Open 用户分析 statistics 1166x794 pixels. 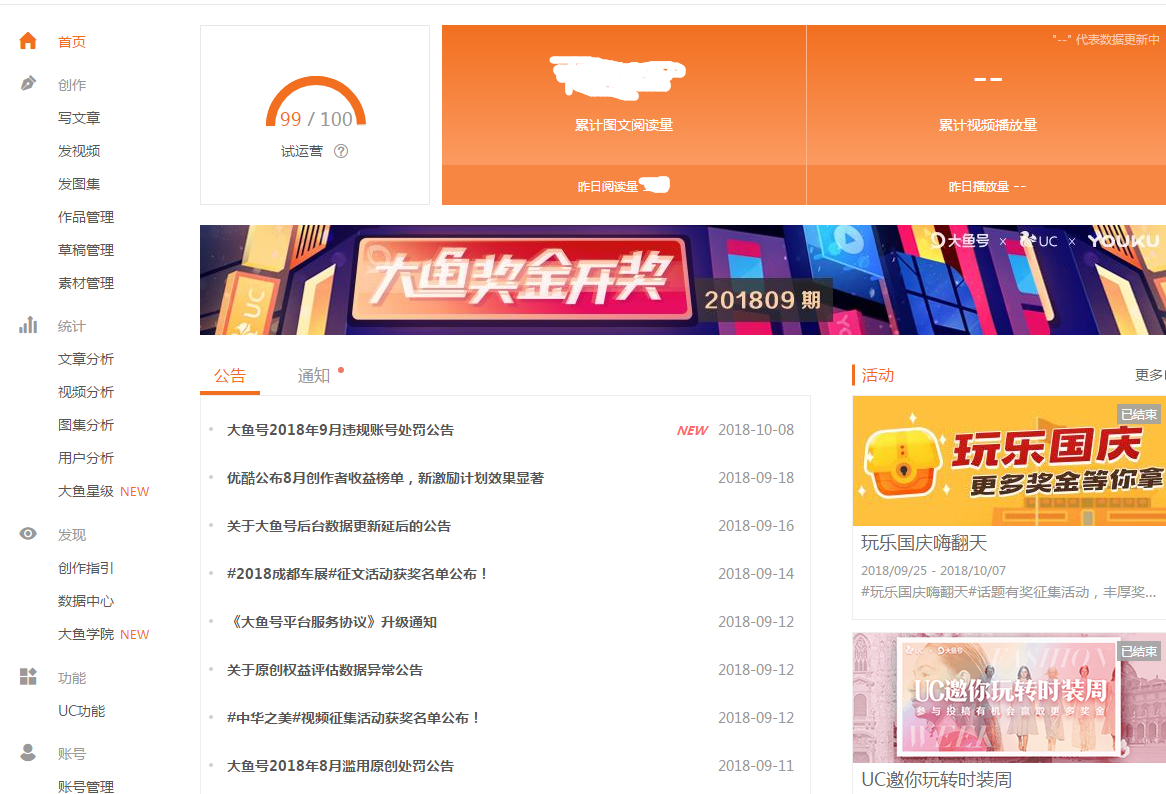click(x=86, y=459)
